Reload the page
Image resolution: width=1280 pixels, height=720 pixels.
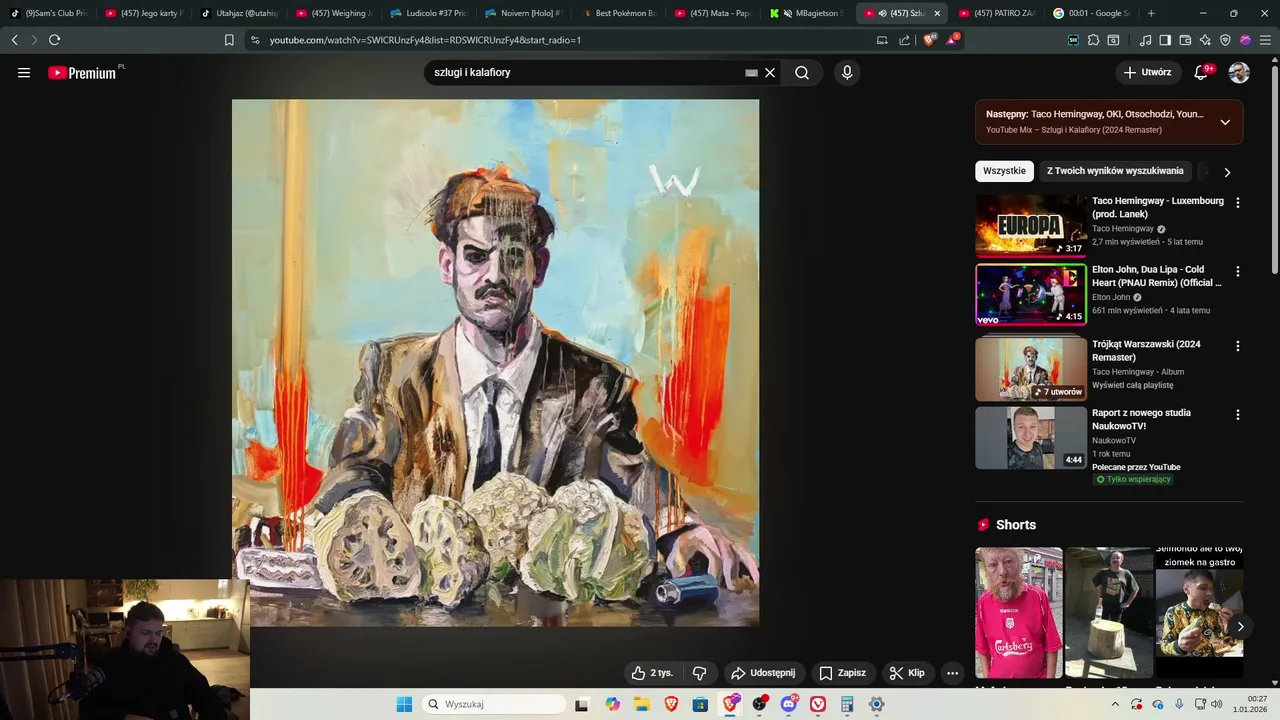[x=54, y=40]
